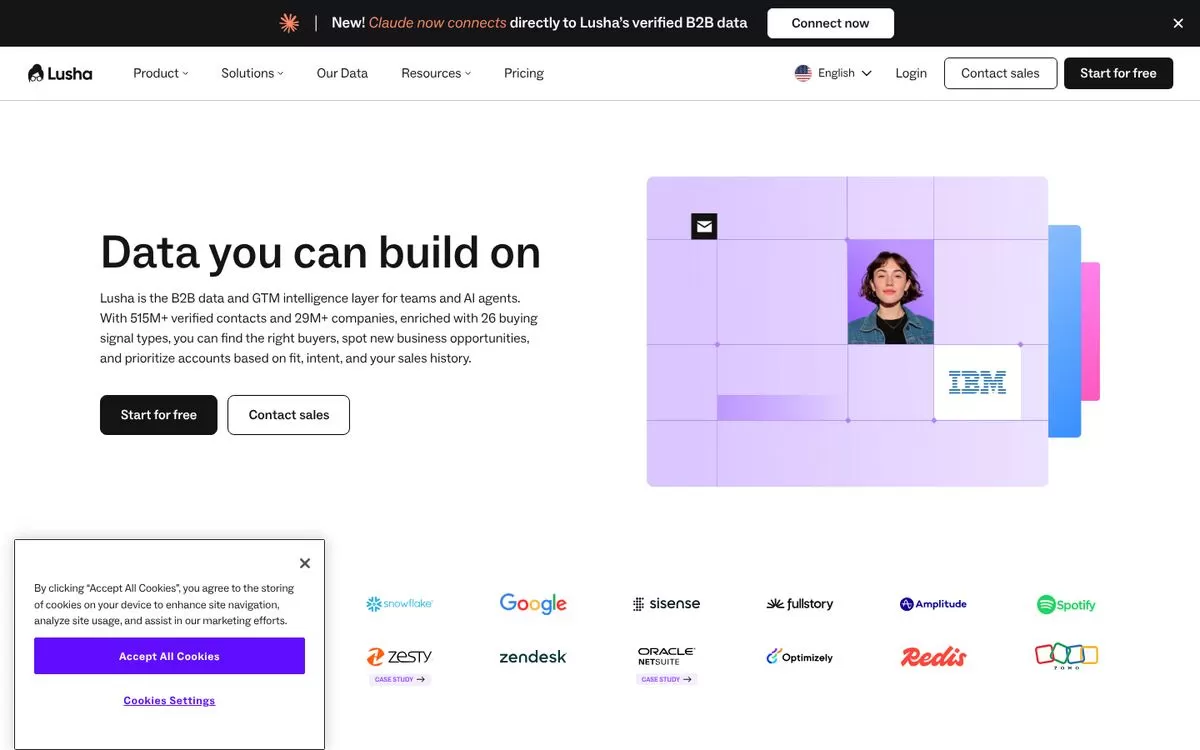
Task: Go to Our Data page
Action: pyautogui.click(x=342, y=73)
